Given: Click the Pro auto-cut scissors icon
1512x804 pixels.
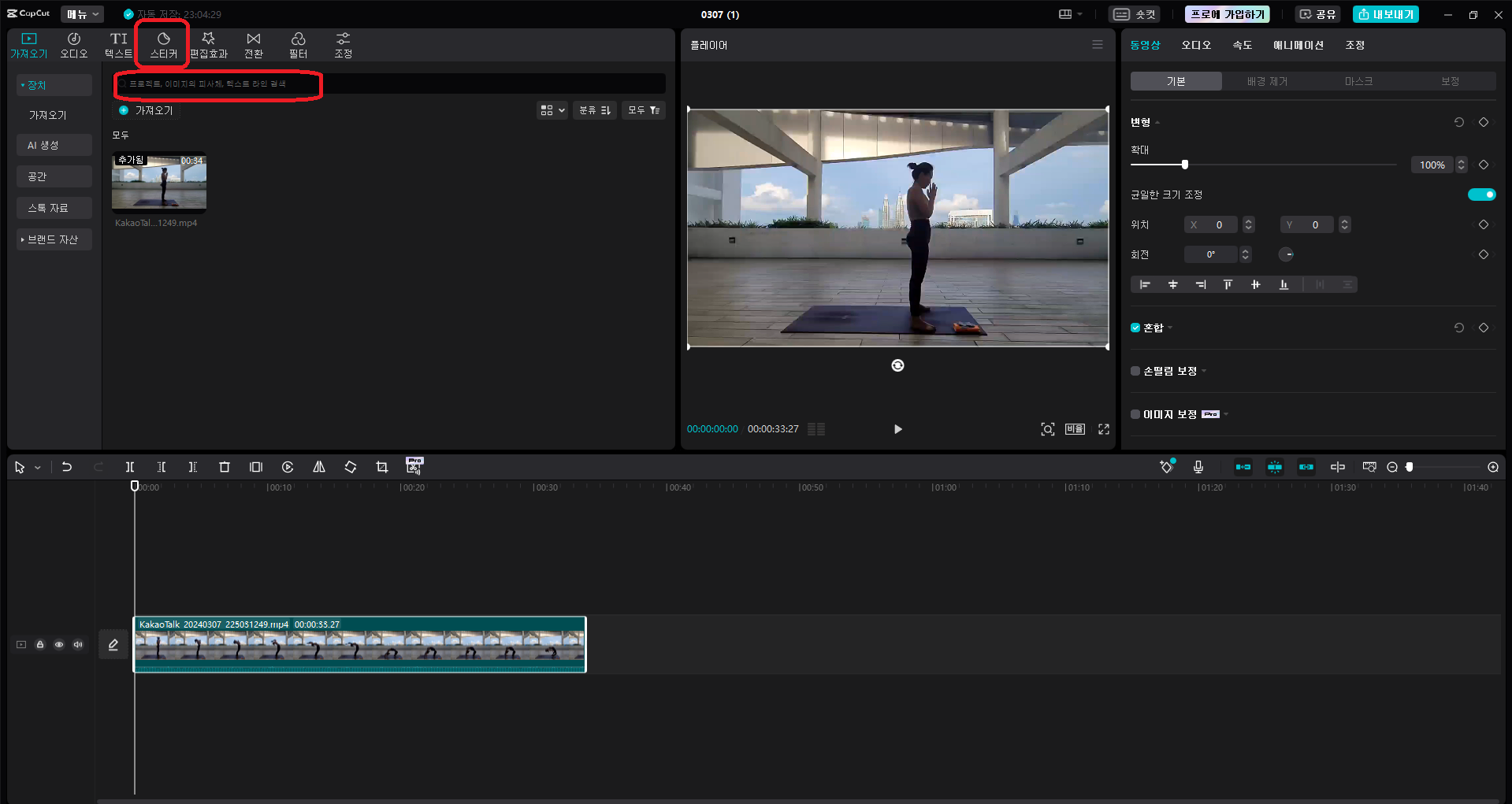Looking at the screenshot, I should coord(414,466).
